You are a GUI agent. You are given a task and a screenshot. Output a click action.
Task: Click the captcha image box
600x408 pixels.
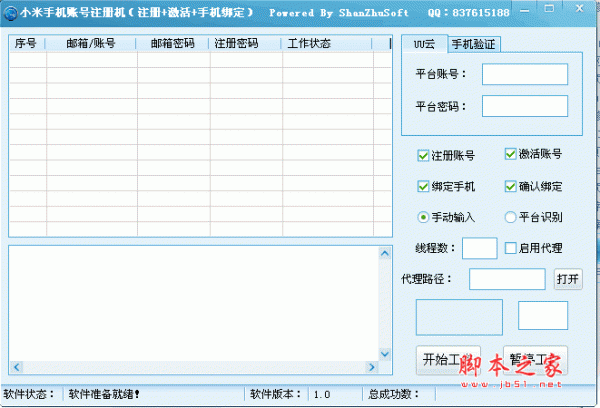pyautogui.click(x=459, y=317)
